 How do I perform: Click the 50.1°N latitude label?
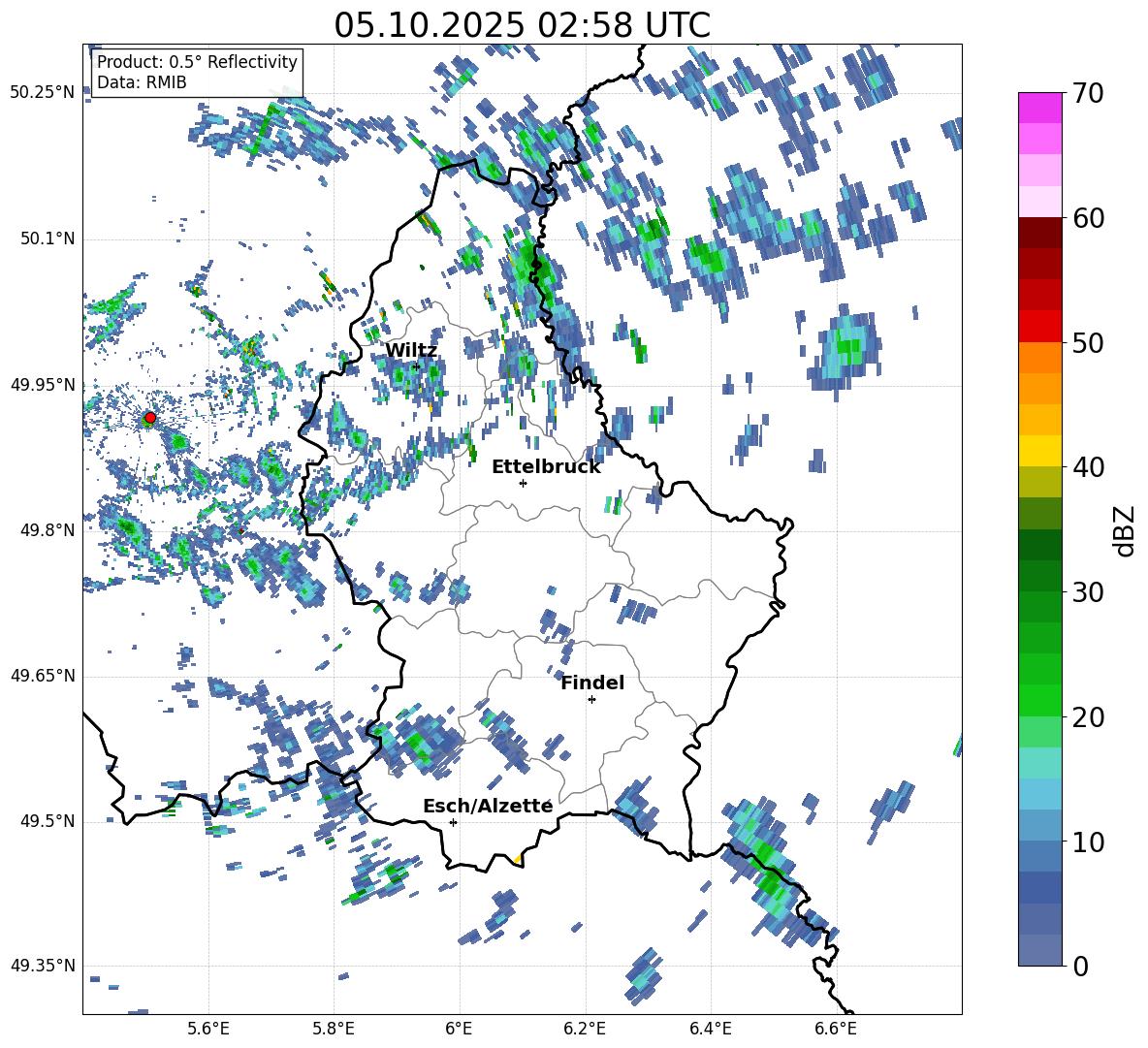pyautogui.click(x=48, y=239)
